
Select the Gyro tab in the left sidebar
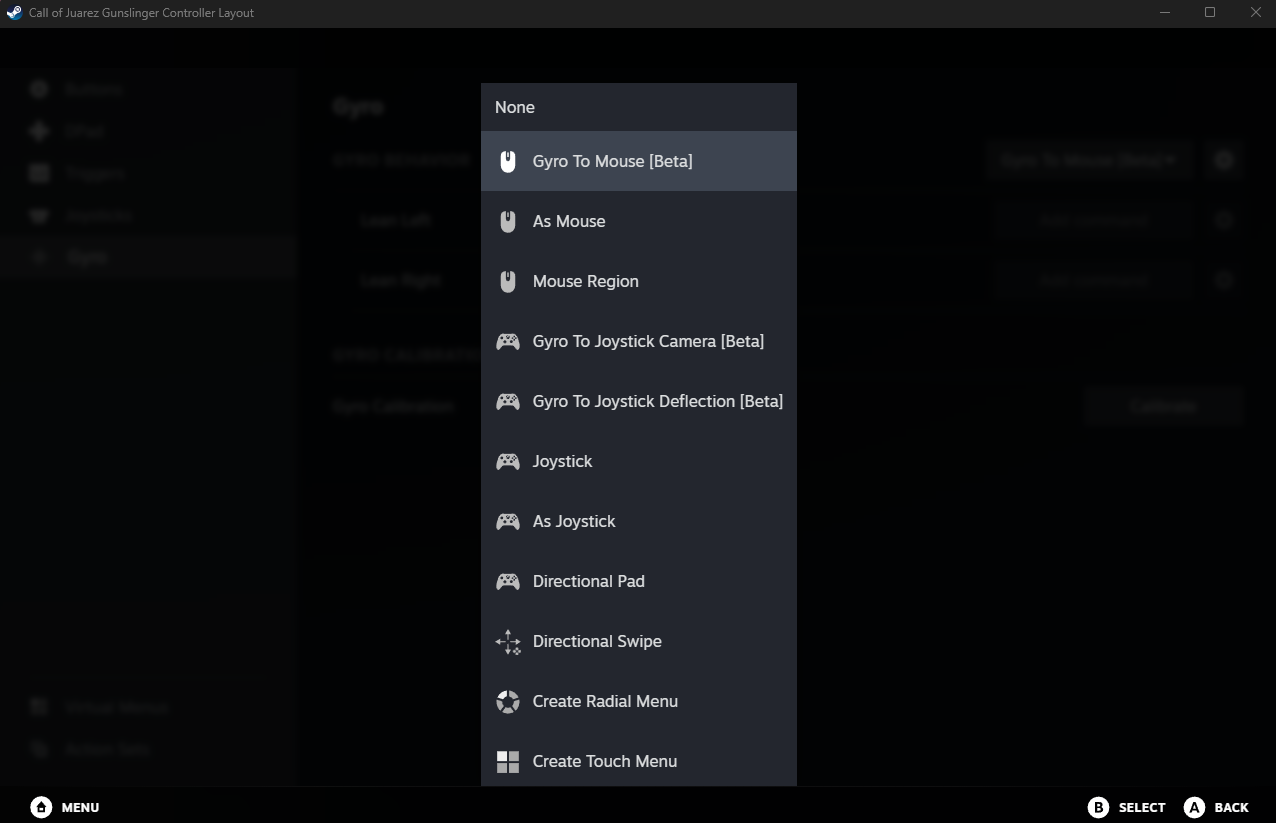point(88,257)
